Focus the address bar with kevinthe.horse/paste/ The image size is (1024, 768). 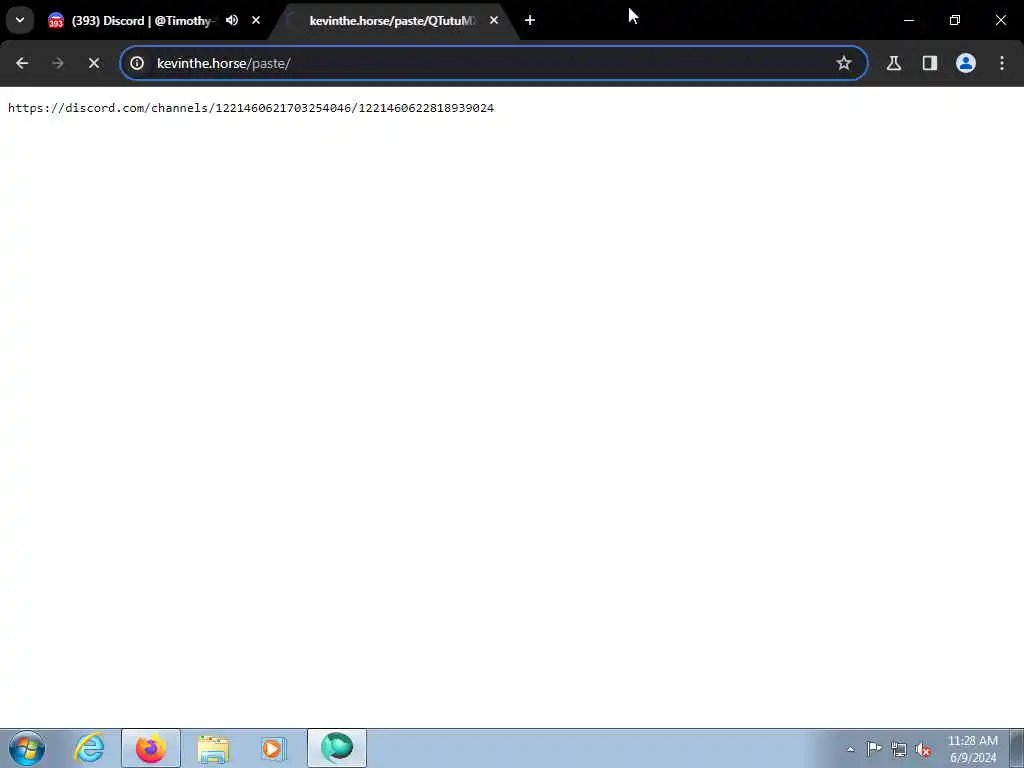tap(493, 63)
